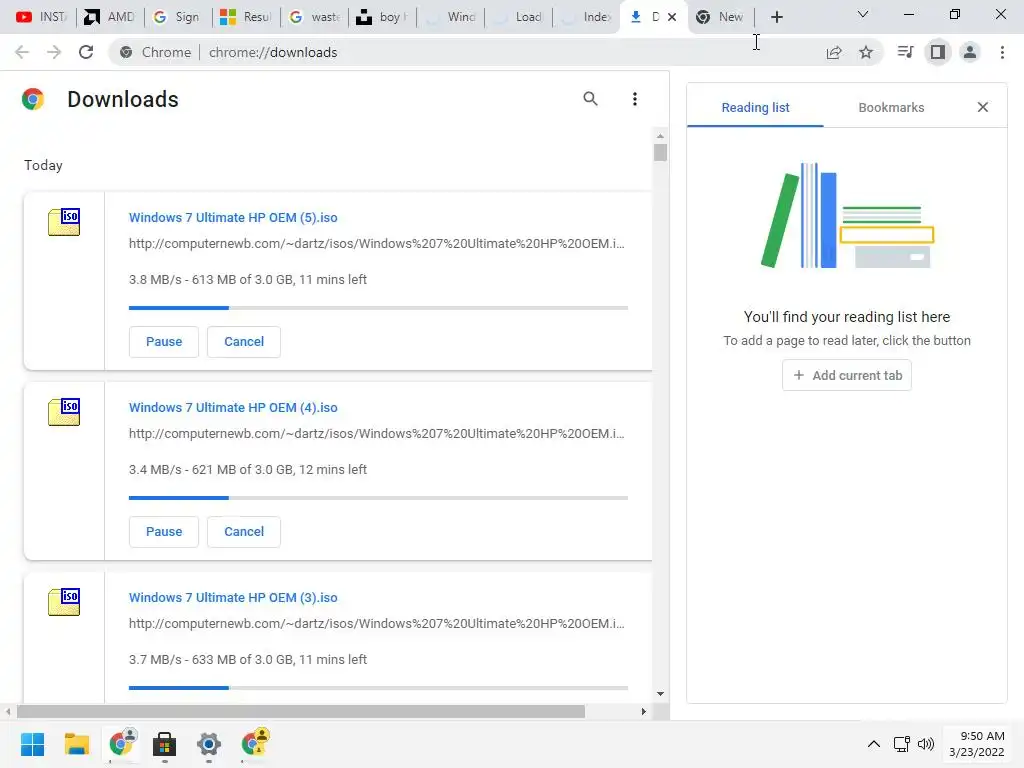This screenshot has width=1024, height=768.
Task: Switch to the Index tab
Action: pos(586,17)
